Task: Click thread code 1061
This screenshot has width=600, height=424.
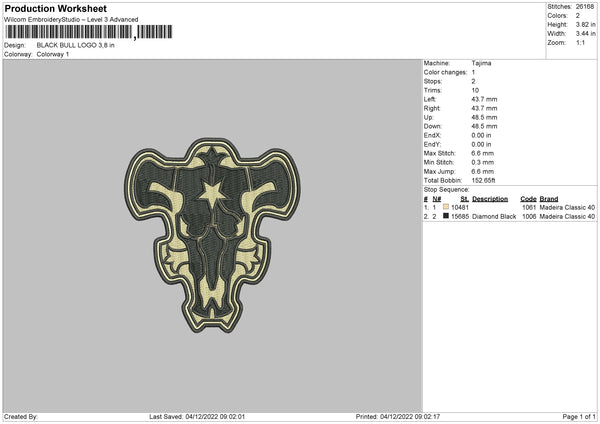Action: point(529,207)
